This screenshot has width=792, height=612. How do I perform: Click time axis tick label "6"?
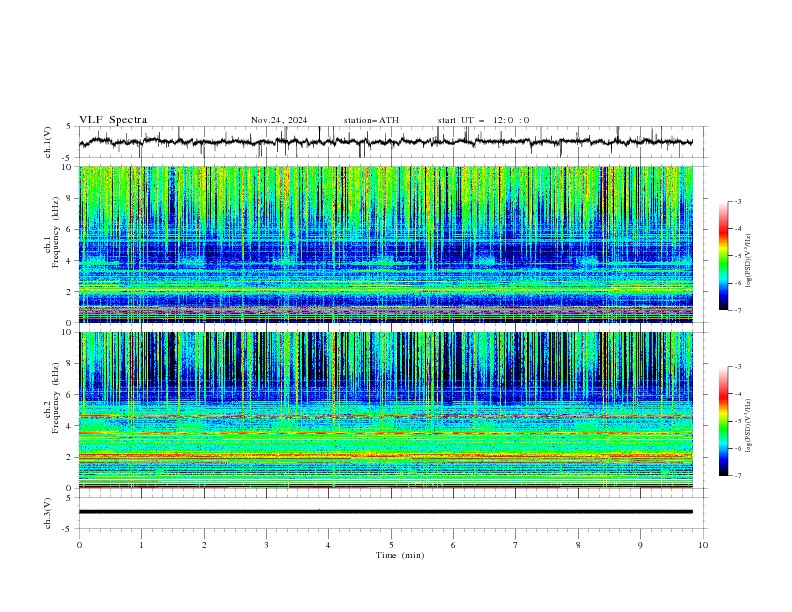(453, 545)
